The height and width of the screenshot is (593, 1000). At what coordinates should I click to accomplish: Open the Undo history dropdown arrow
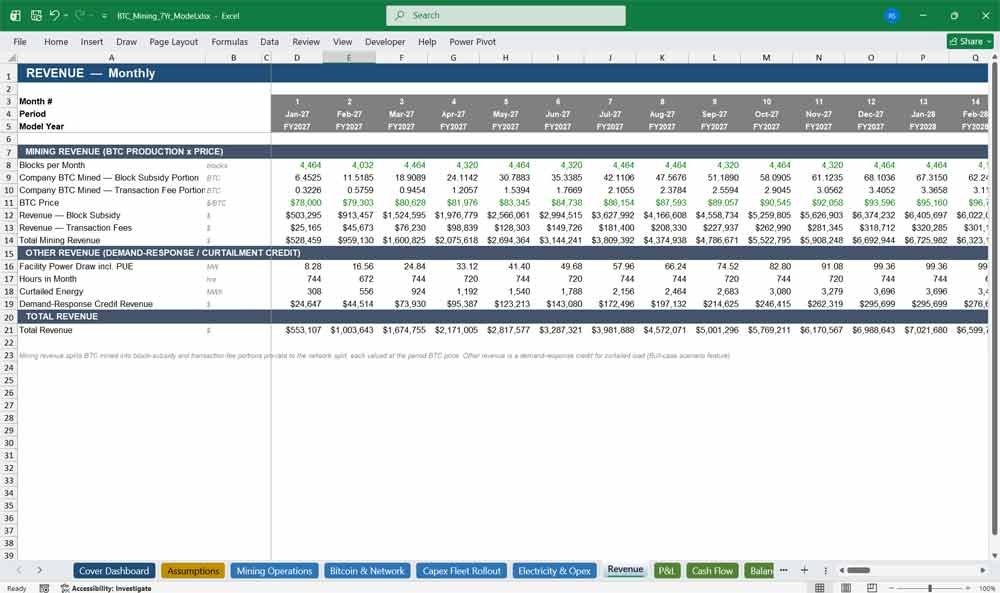(x=66, y=16)
